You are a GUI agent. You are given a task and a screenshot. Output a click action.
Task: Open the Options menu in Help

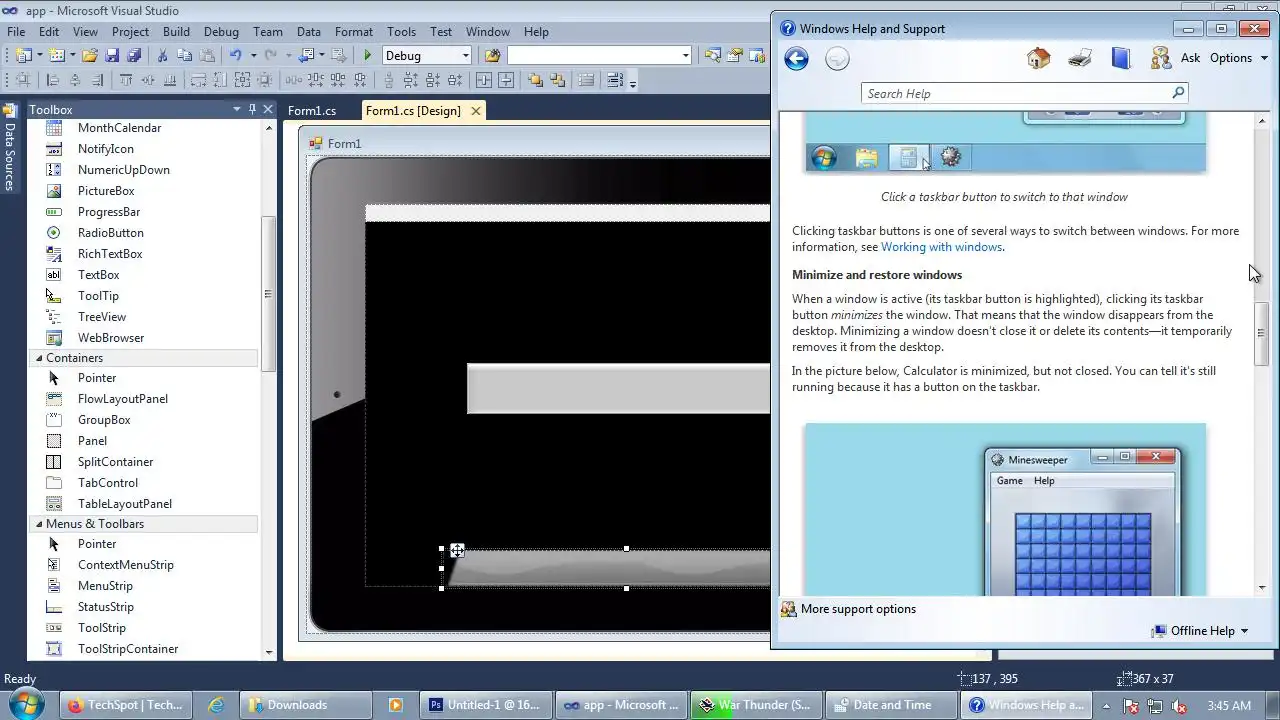(1239, 58)
